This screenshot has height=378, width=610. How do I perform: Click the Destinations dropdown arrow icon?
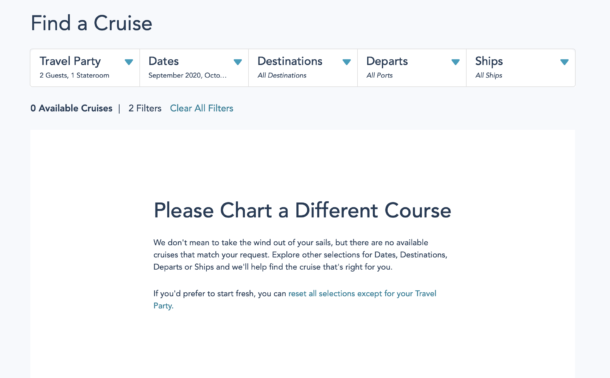click(x=347, y=62)
